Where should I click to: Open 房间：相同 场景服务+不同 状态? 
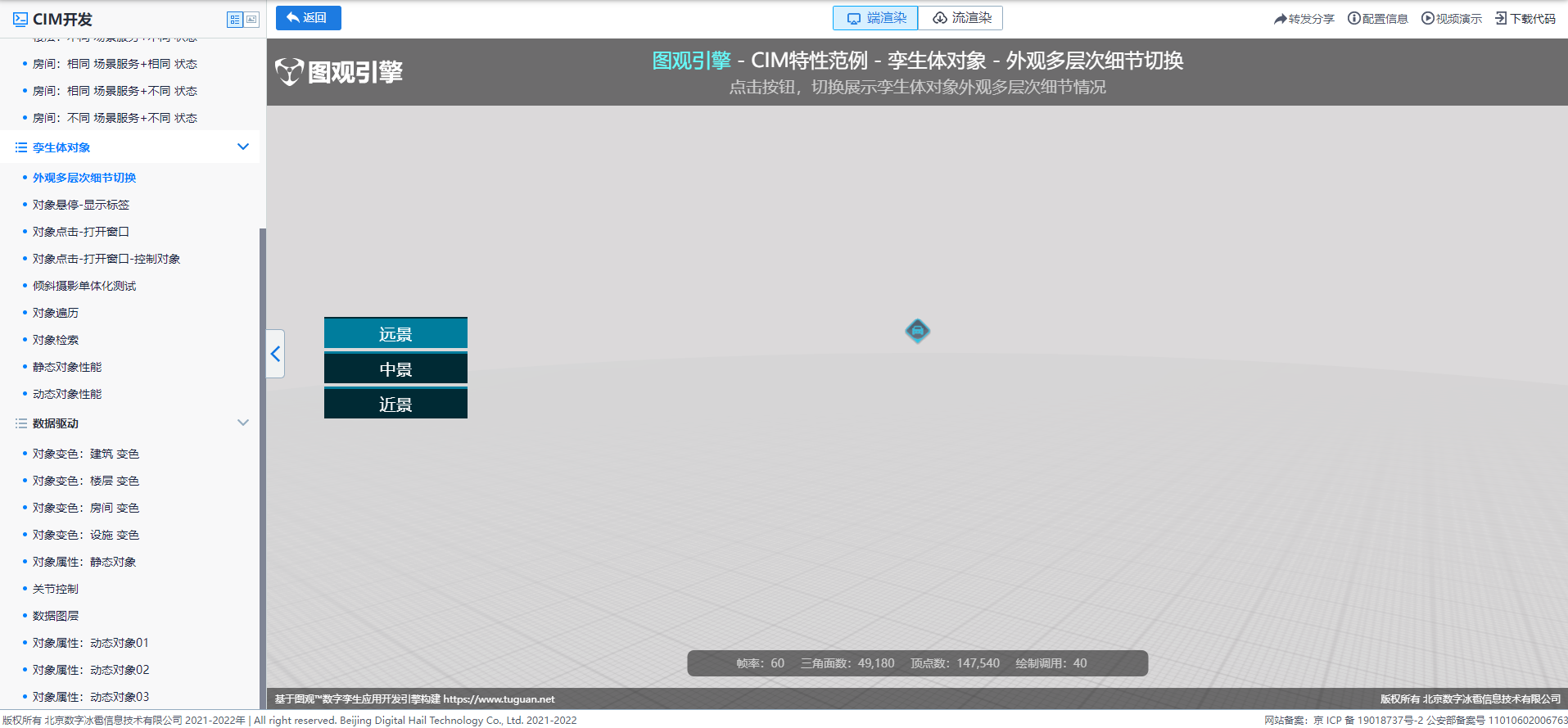(115, 91)
